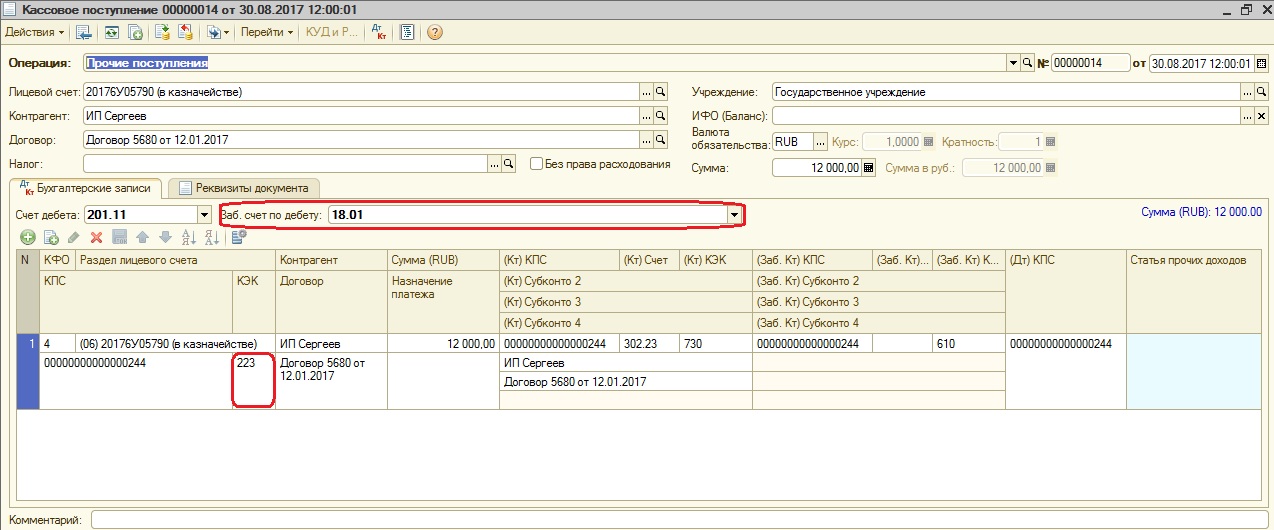Select the Валюта обязательства ellipsis button
Screen dimensions: 1274x530
pos(822,142)
